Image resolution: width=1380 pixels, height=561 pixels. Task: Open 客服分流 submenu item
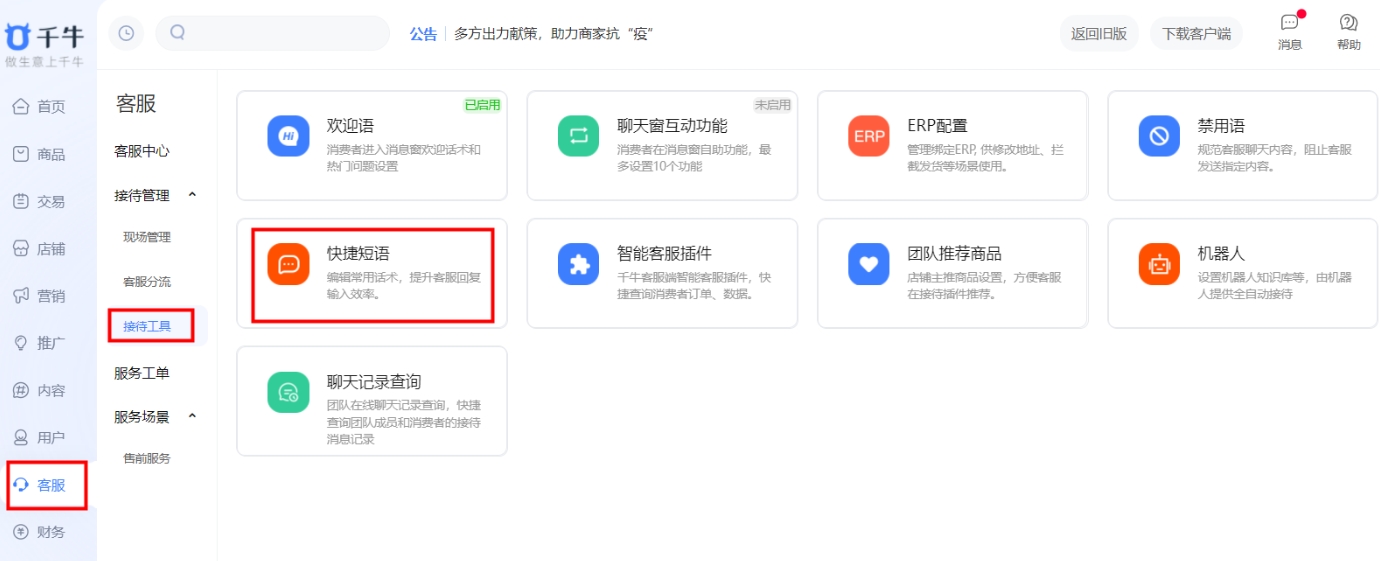[x=147, y=282]
